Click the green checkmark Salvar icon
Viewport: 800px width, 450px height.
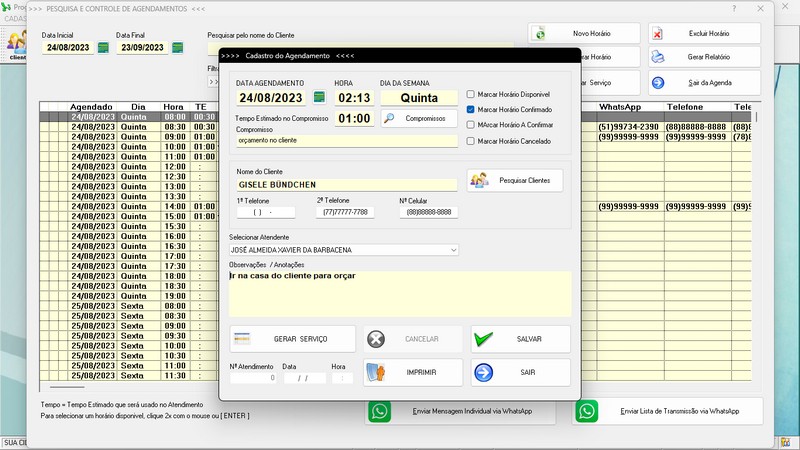(x=483, y=339)
